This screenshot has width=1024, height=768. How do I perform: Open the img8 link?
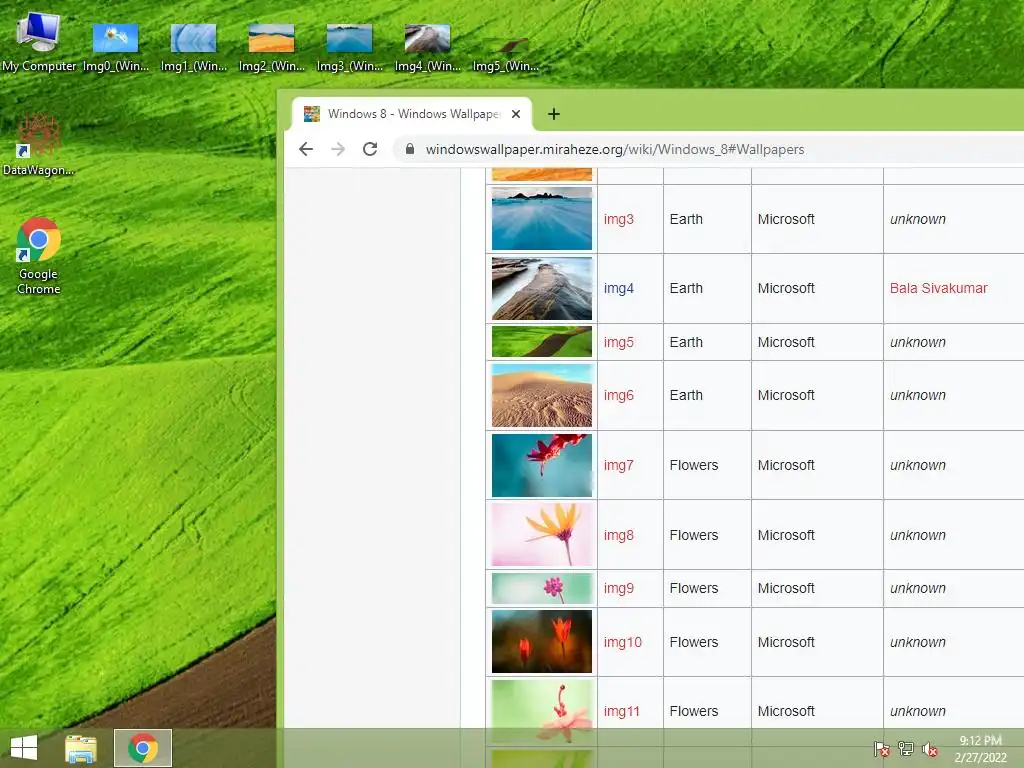click(618, 535)
